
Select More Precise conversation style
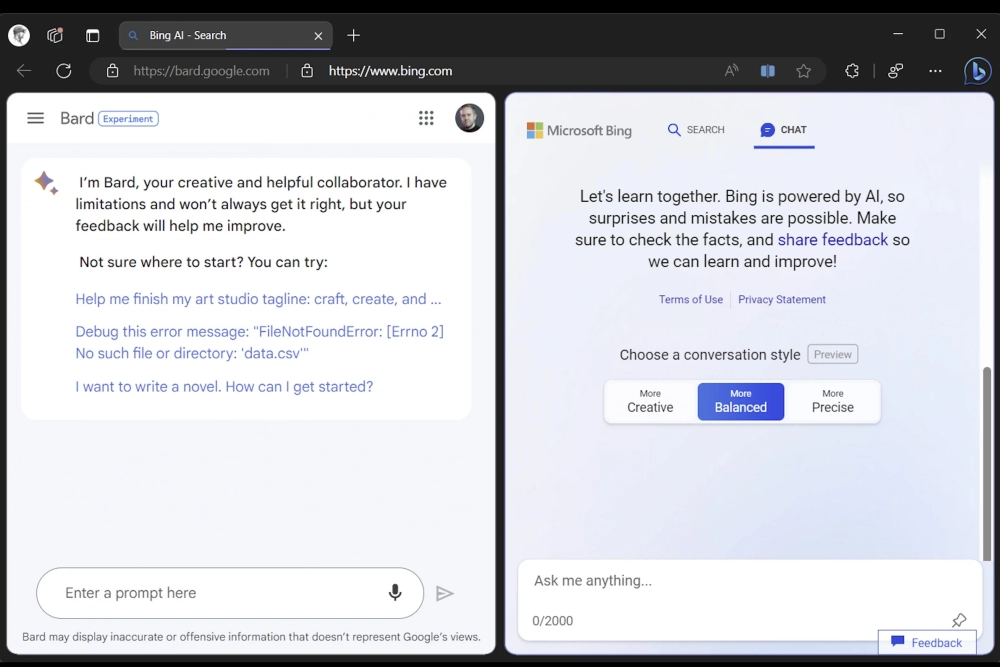[x=832, y=401]
